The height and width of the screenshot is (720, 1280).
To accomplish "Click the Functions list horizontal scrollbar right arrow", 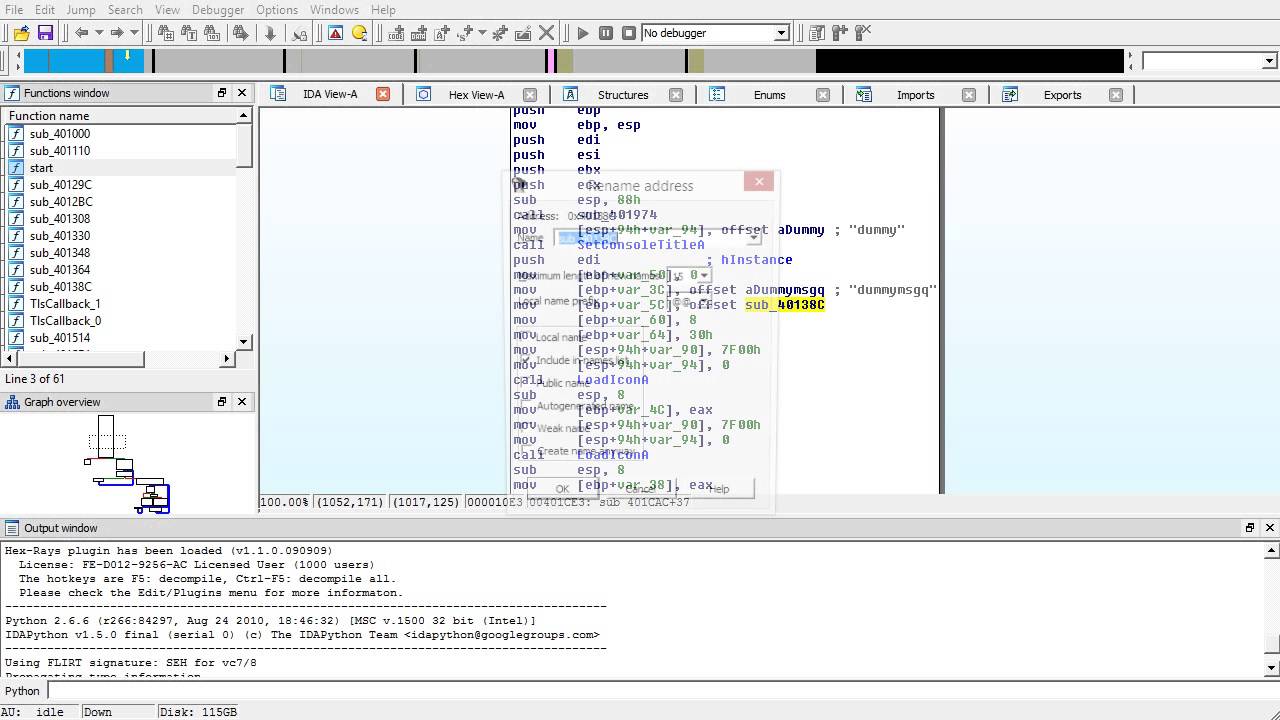I will (227, 358).
